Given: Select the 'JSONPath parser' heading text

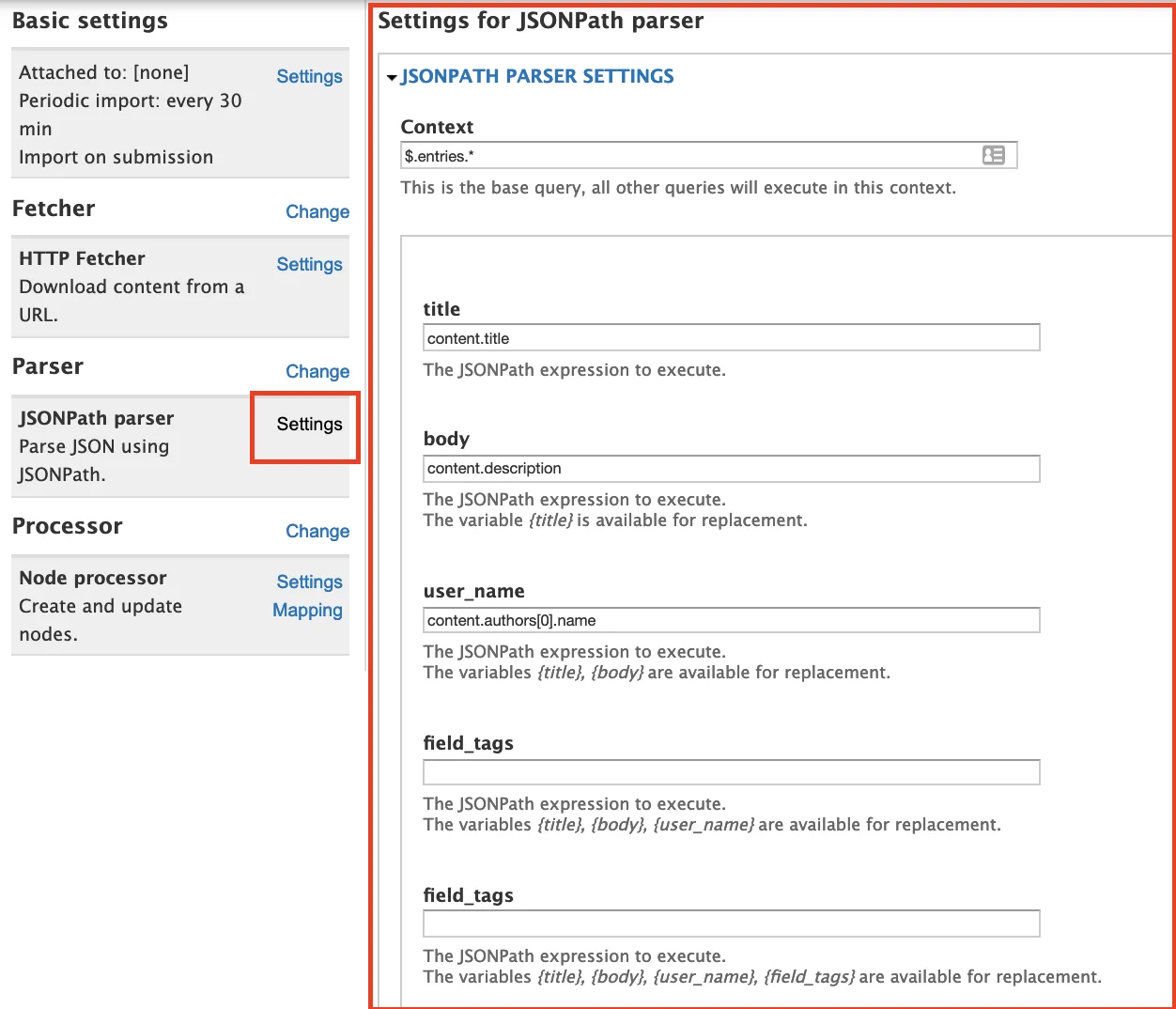Looking at the screenshot, I should [96, 418].
